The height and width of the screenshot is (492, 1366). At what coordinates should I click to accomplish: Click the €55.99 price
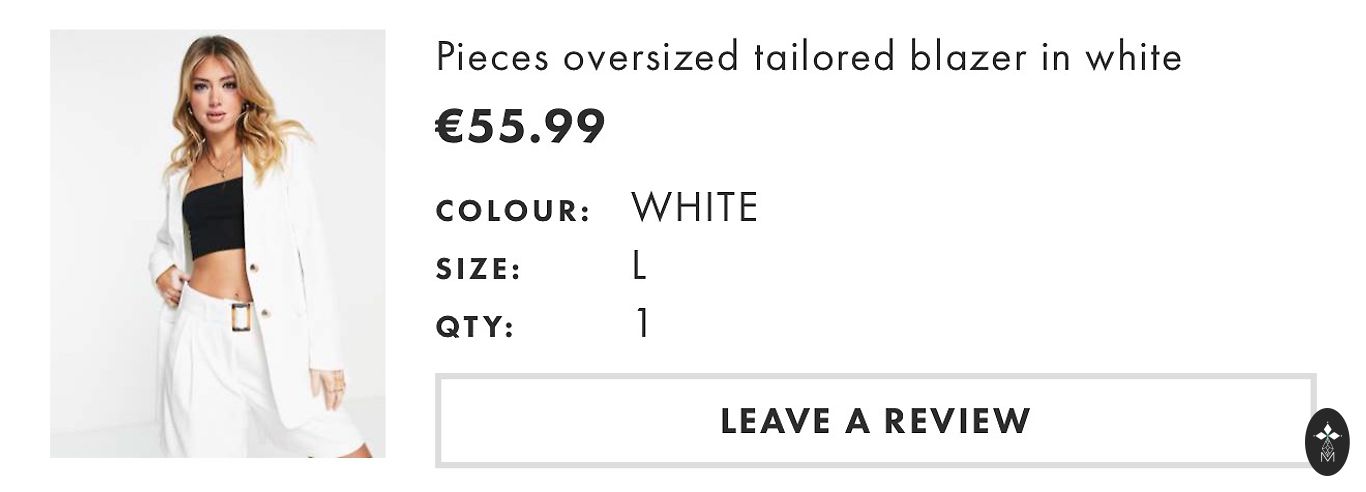(520, 126)
